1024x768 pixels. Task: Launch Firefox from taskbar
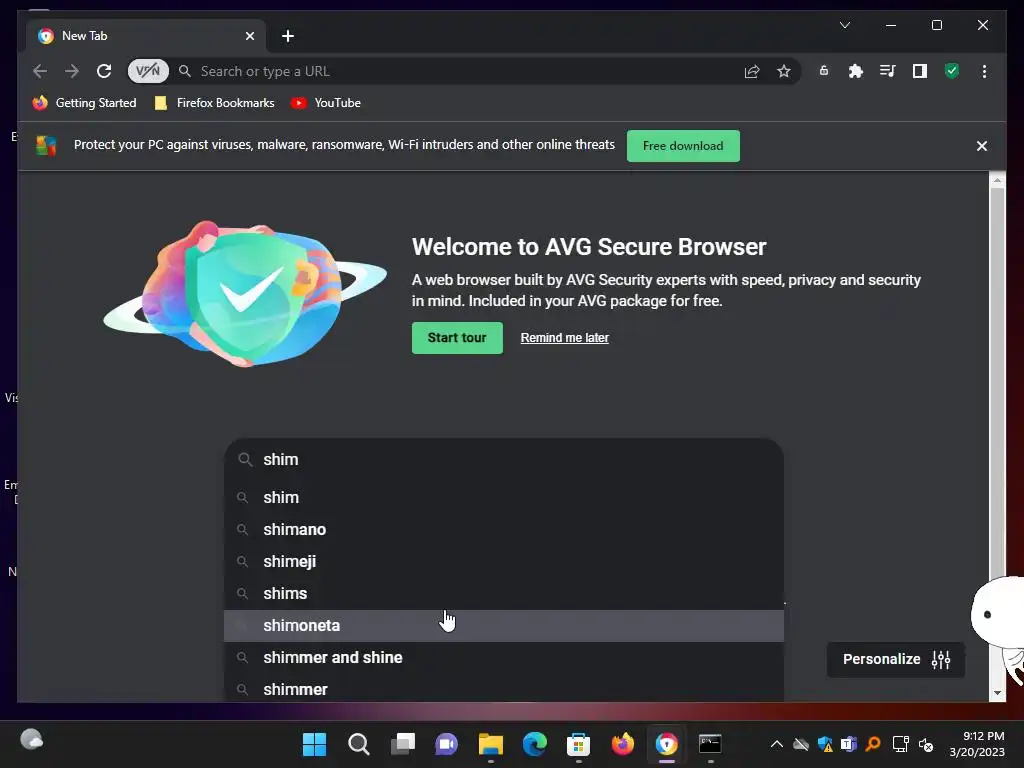click(622, 744)
